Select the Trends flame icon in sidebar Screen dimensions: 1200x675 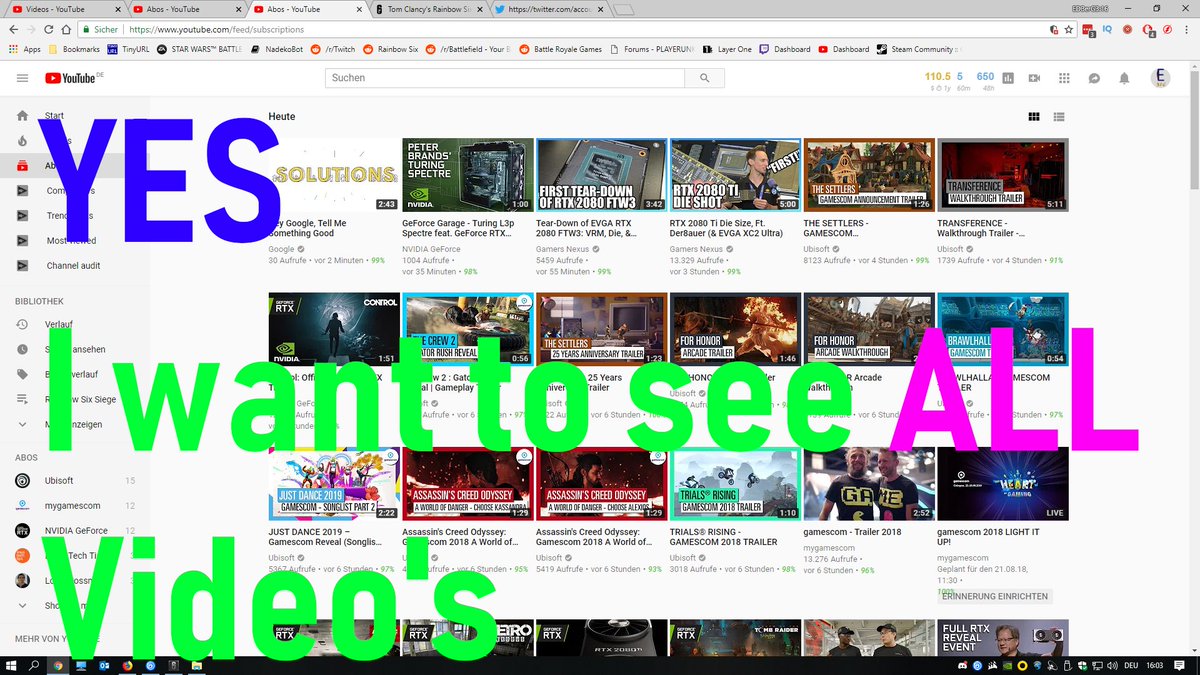tap(22, 140)
